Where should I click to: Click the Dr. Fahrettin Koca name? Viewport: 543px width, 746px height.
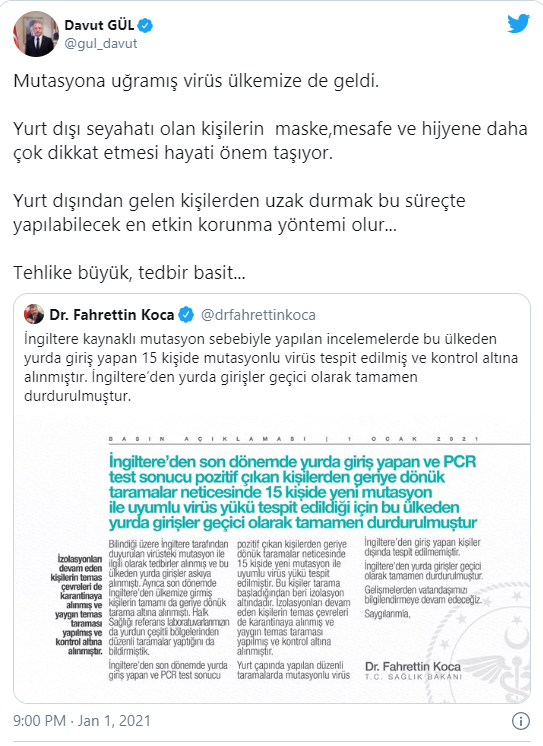click(x=112, y=315)
